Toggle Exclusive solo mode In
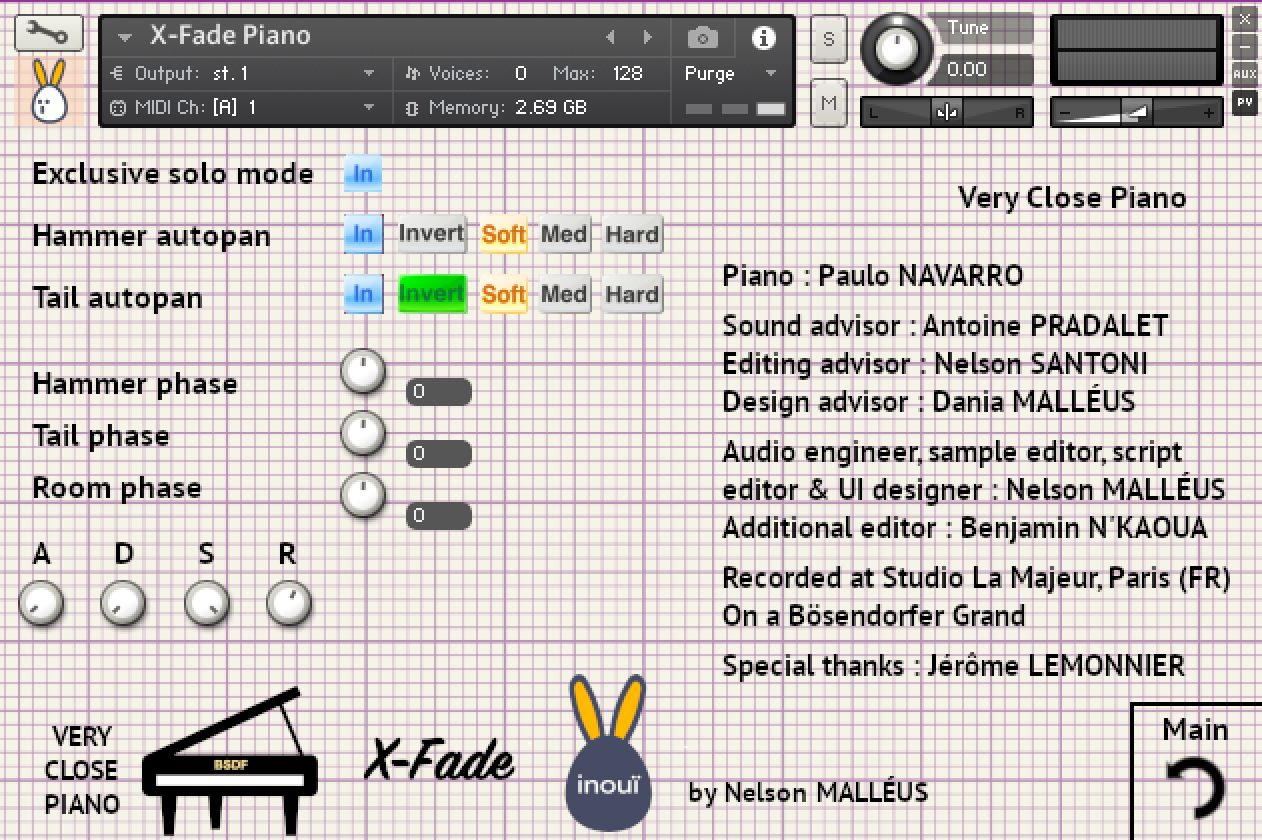Image resolution: width=1262 pixels, height=840 pixels. pos(362,173)
